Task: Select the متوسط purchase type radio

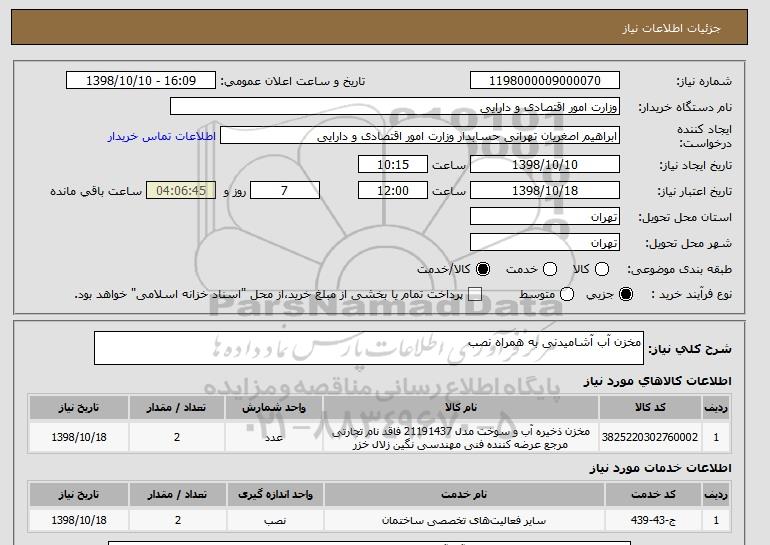Action: 567,294
